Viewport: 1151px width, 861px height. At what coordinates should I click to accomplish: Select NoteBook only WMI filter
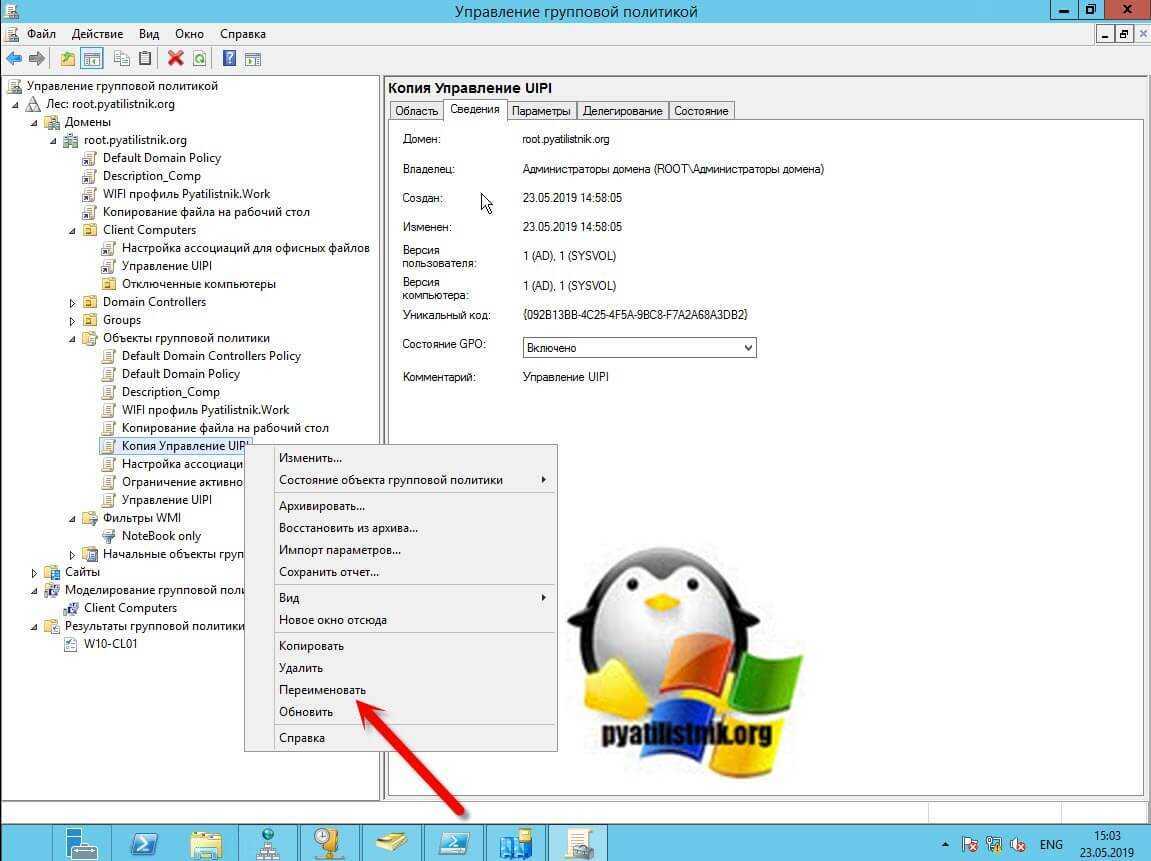click(x=161, y=536)
